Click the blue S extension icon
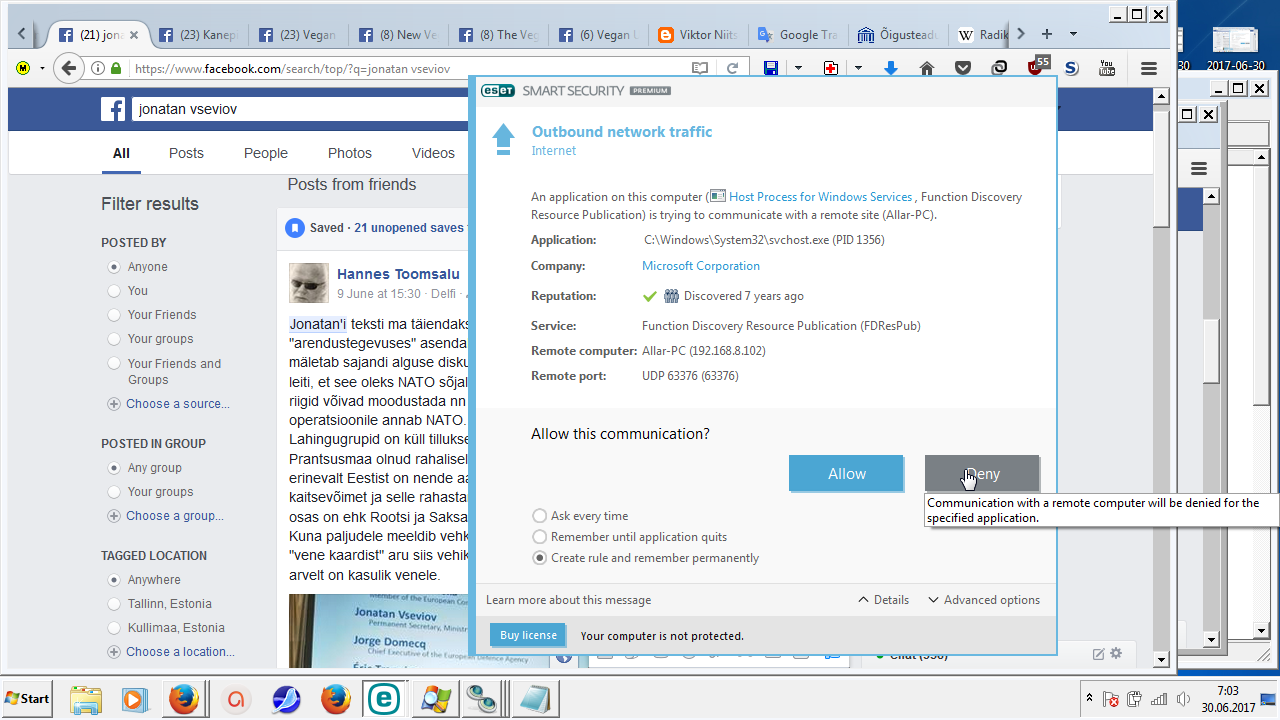Screen dimensions: 1280x720 [1071, 68]
